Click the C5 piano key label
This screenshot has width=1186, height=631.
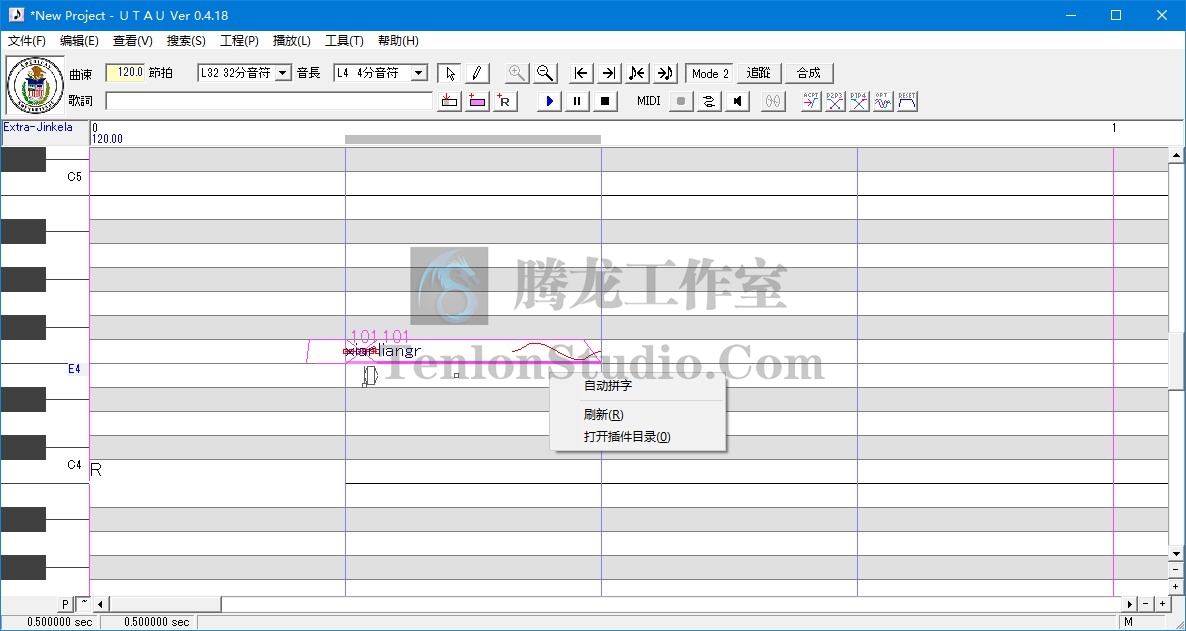pos(74,177)
